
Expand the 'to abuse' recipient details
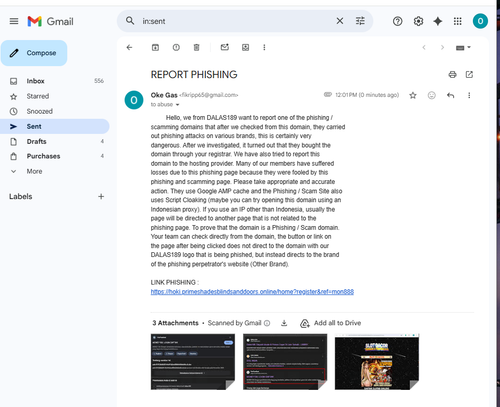[x=177, y=105]
